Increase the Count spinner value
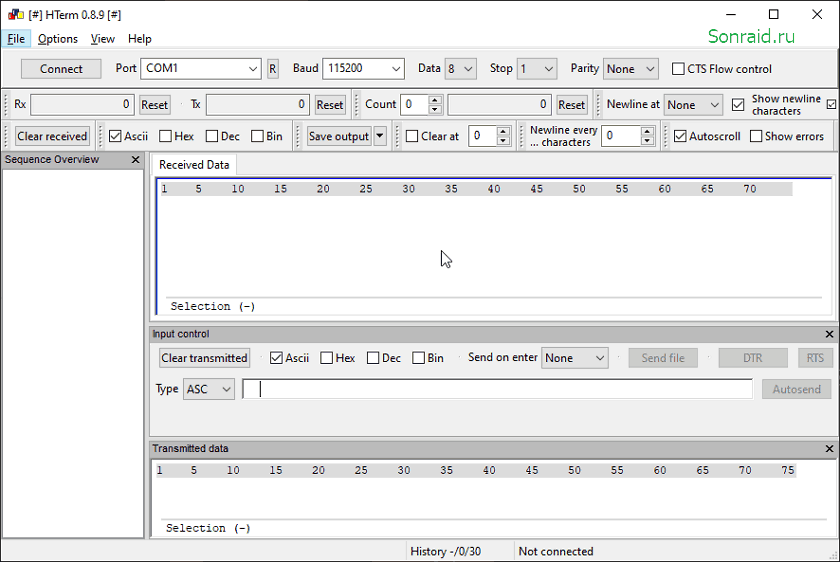 click(436, 100)
